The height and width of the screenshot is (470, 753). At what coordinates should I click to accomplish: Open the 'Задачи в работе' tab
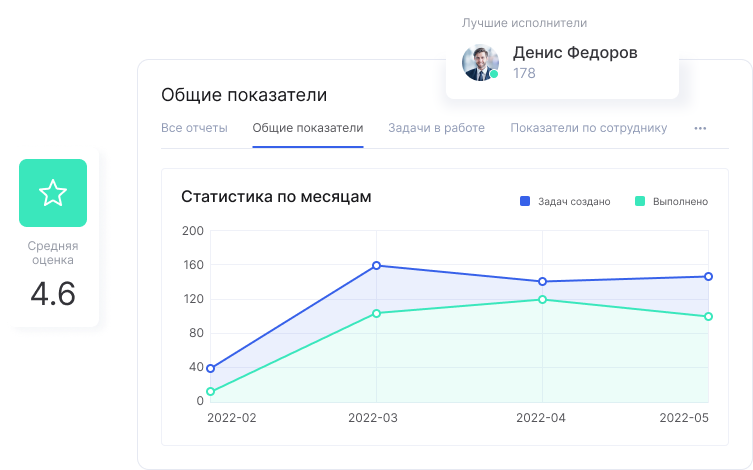pos(436,128)
